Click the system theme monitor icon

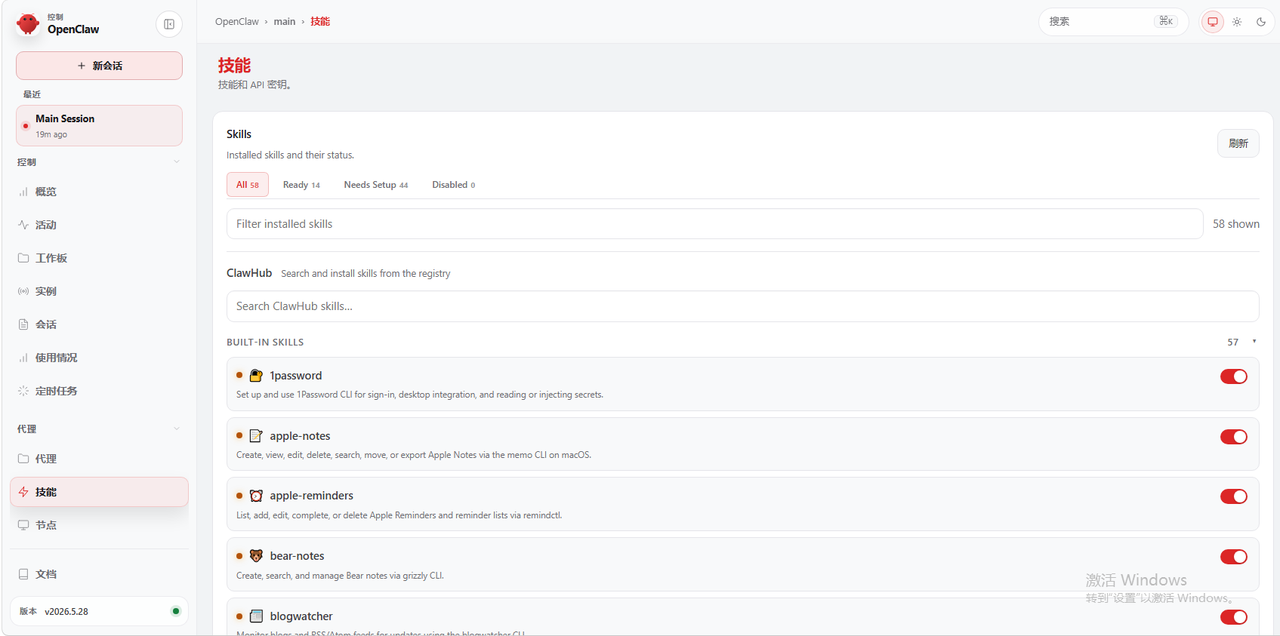click(1213, 21)
